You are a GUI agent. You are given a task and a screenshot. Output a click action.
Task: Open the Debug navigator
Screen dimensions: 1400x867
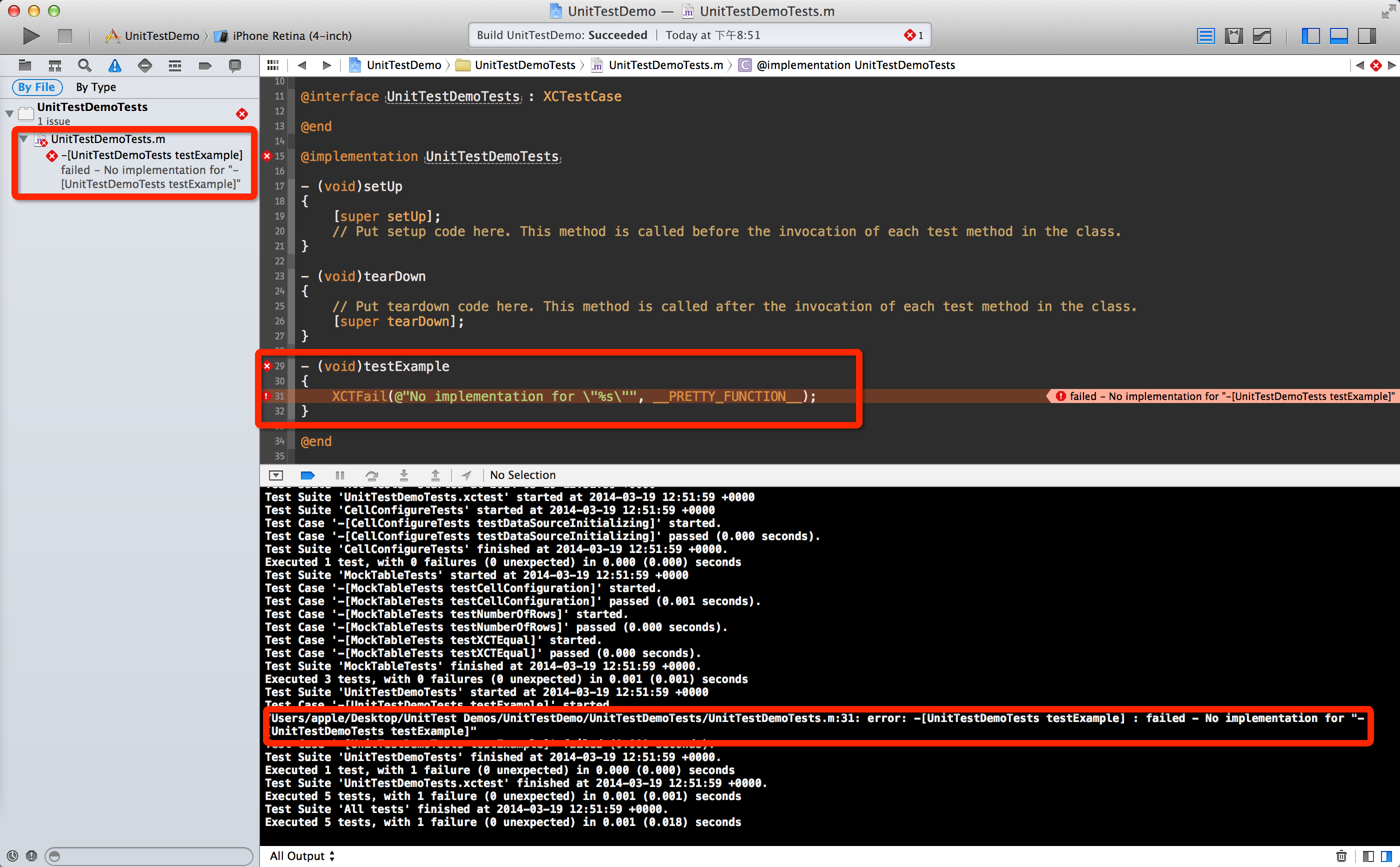[175, 65]
